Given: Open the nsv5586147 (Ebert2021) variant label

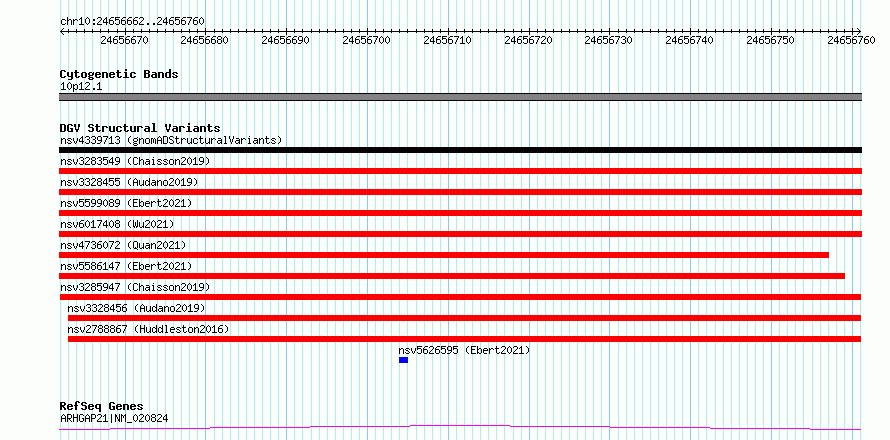Looking at the screenshot, I should coord(126,266).
